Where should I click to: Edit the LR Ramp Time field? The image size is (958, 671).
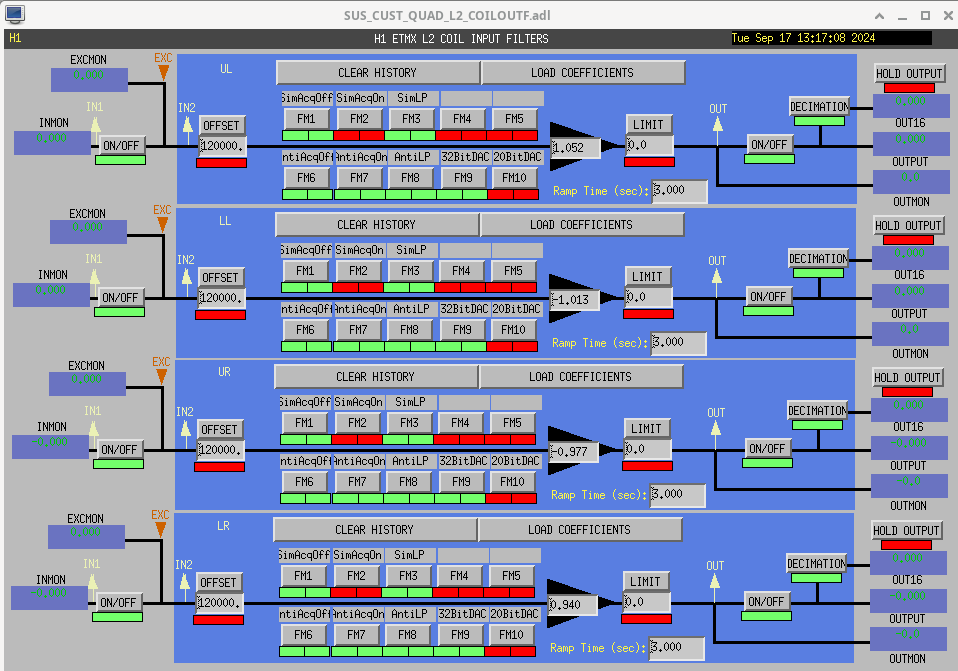click(x=676, y=648)
